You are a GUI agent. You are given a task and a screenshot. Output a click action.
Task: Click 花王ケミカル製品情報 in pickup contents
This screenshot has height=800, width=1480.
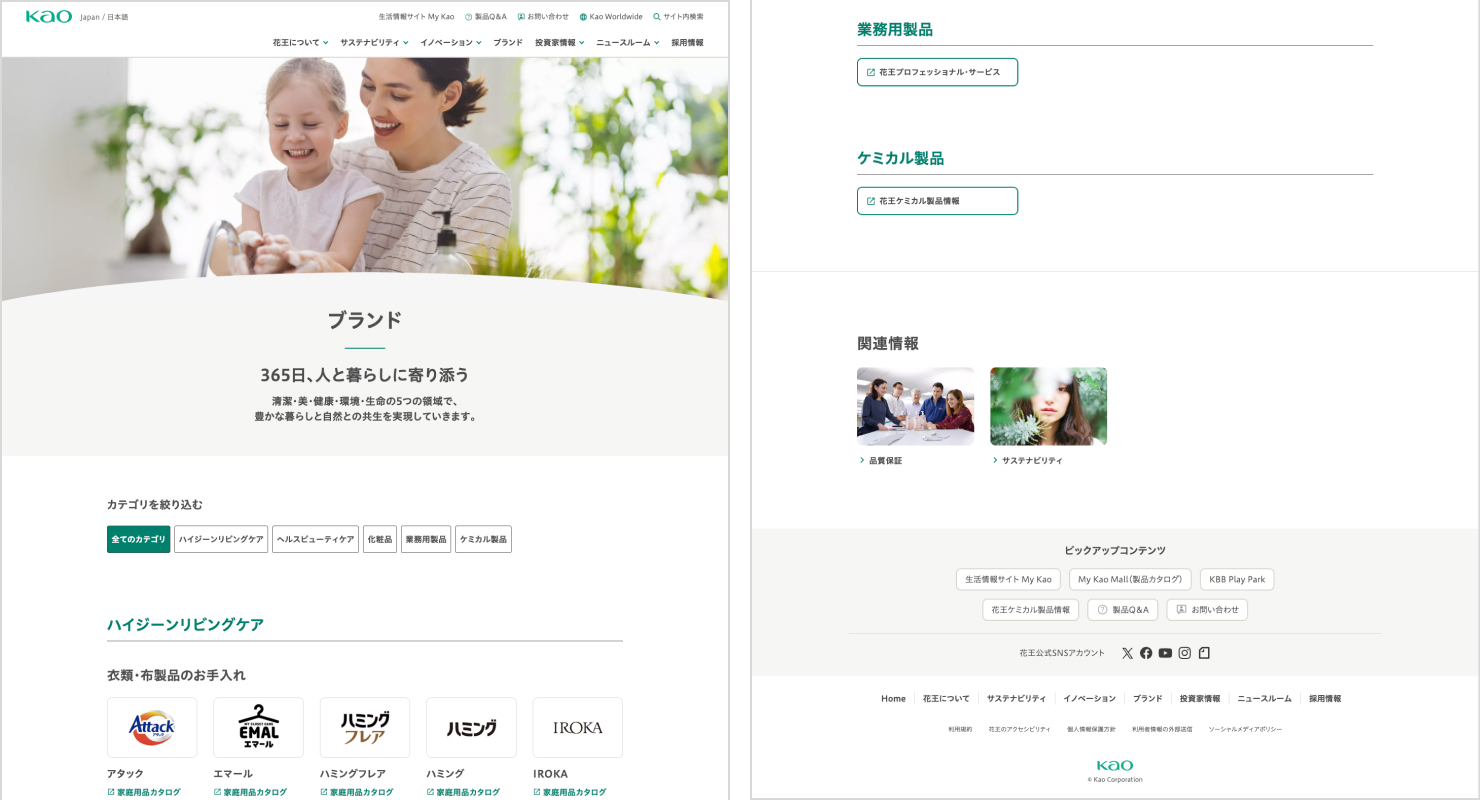click(x=1031, y=610)
